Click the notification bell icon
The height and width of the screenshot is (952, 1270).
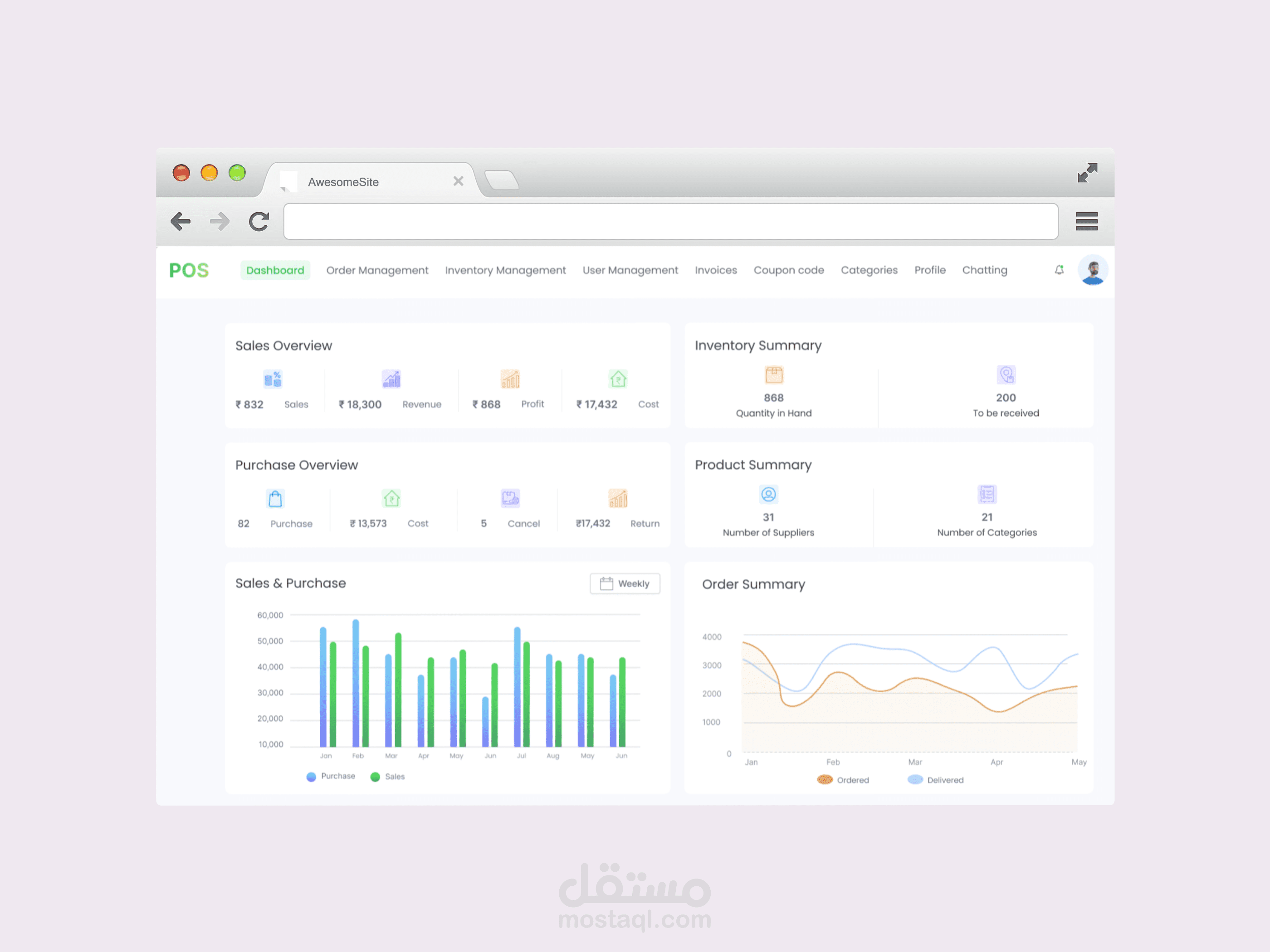point(1059,270)
